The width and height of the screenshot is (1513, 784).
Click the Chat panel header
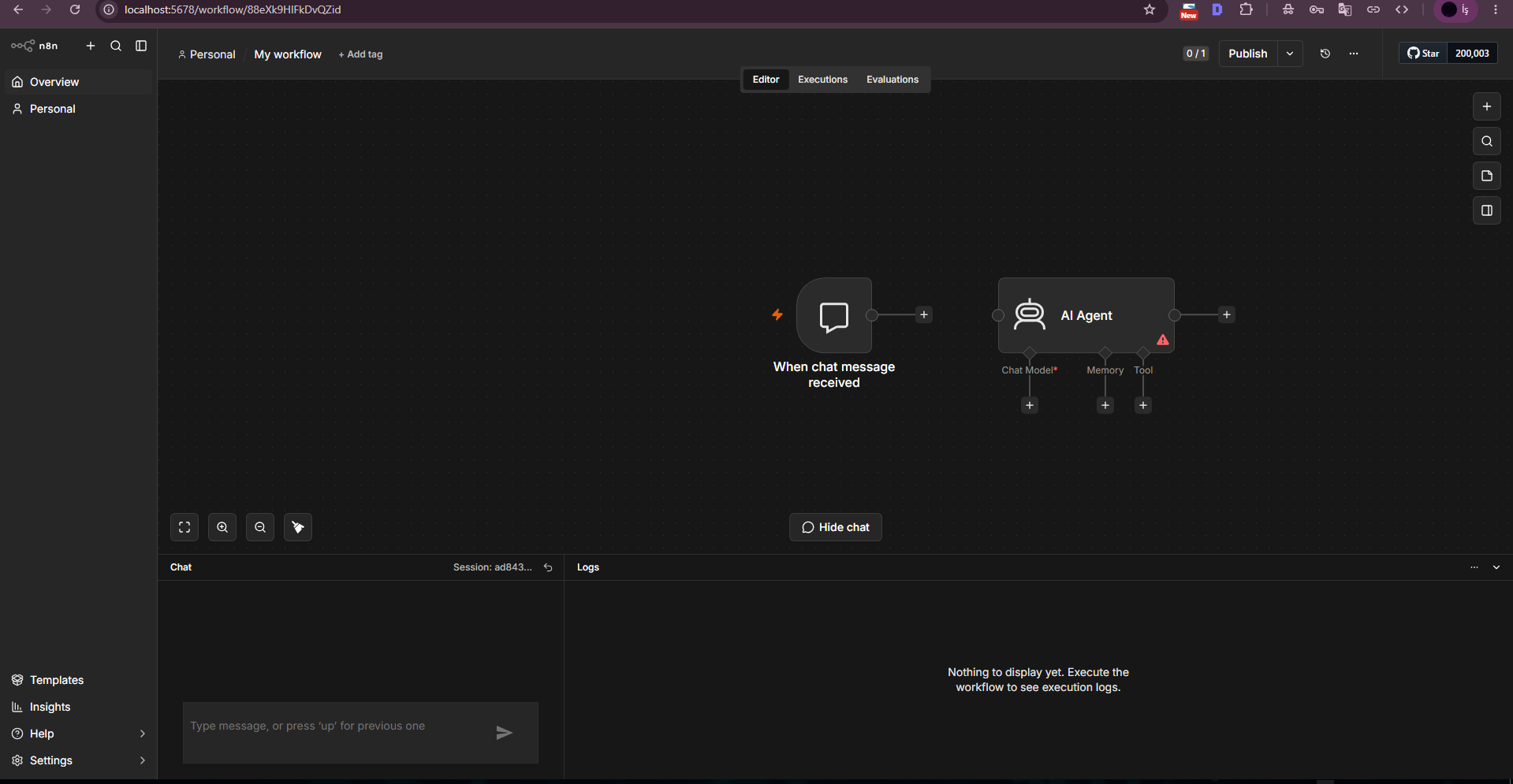(181, 567)
